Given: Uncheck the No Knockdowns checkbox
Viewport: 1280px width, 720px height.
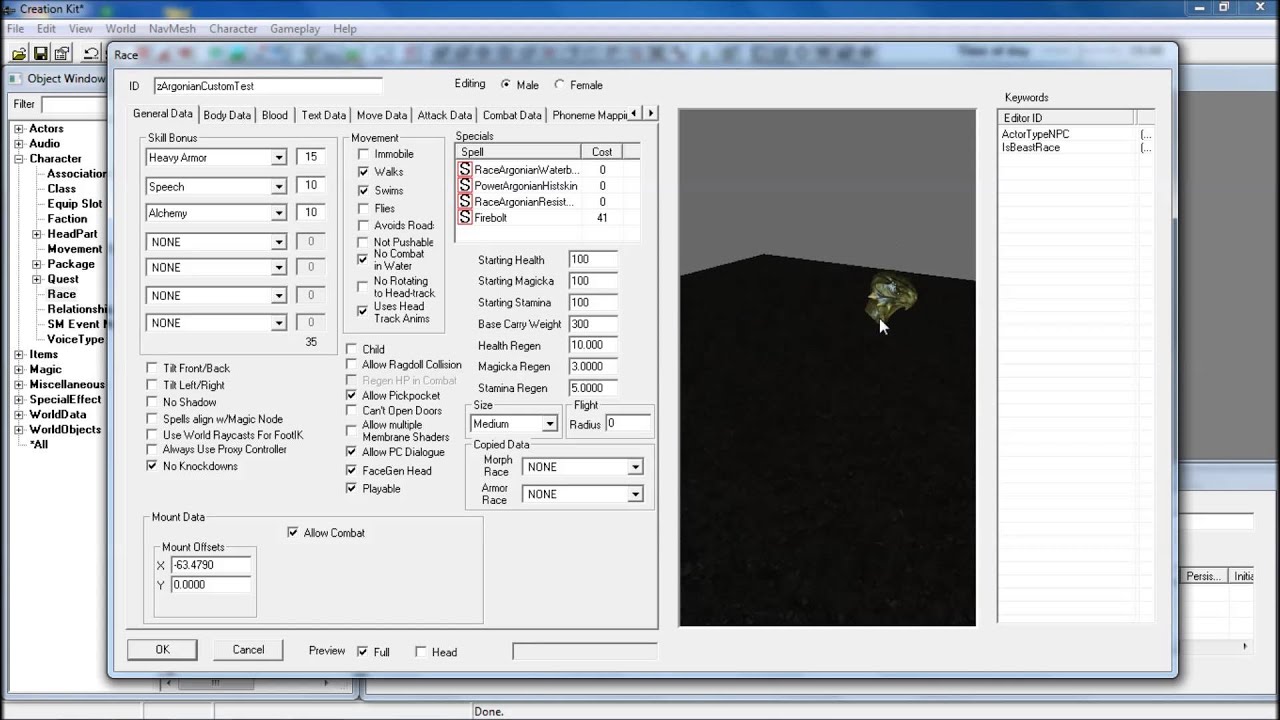Looking at the screenshot, I should (x=152, y=466).
